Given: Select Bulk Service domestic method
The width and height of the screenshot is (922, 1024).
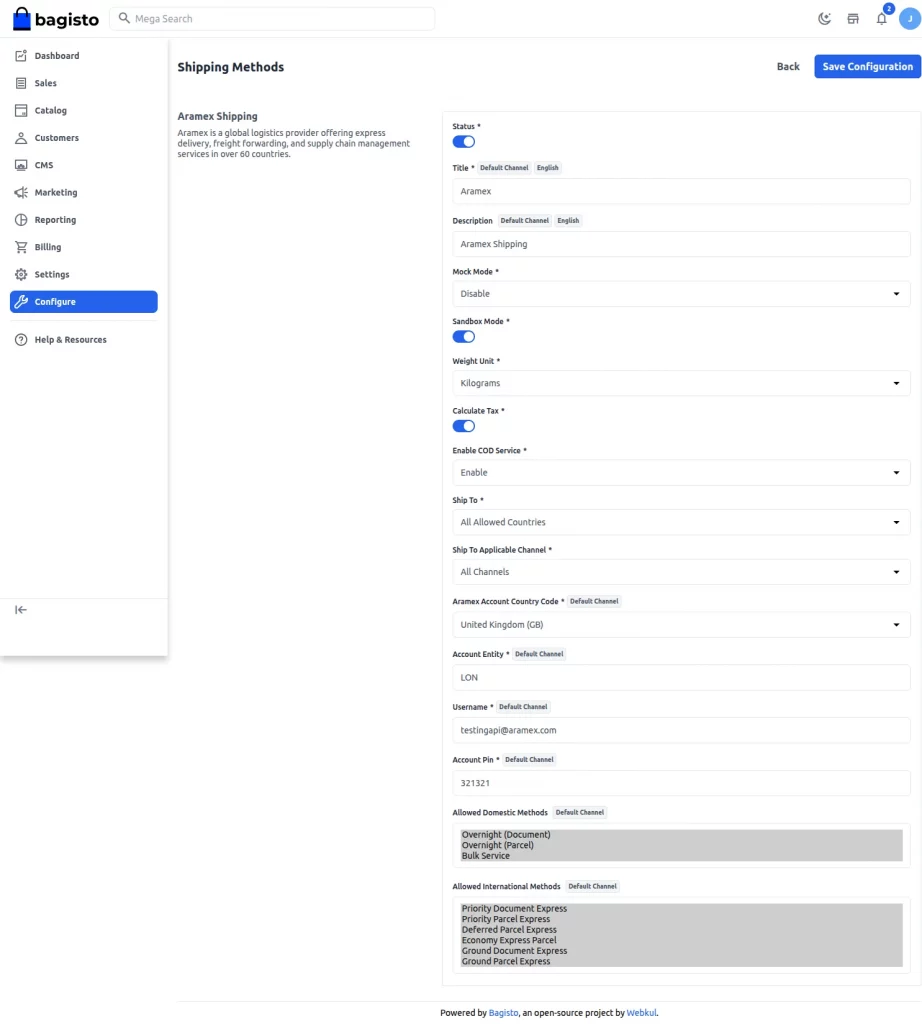Looking at the screenshot, I should click(682, 856).
